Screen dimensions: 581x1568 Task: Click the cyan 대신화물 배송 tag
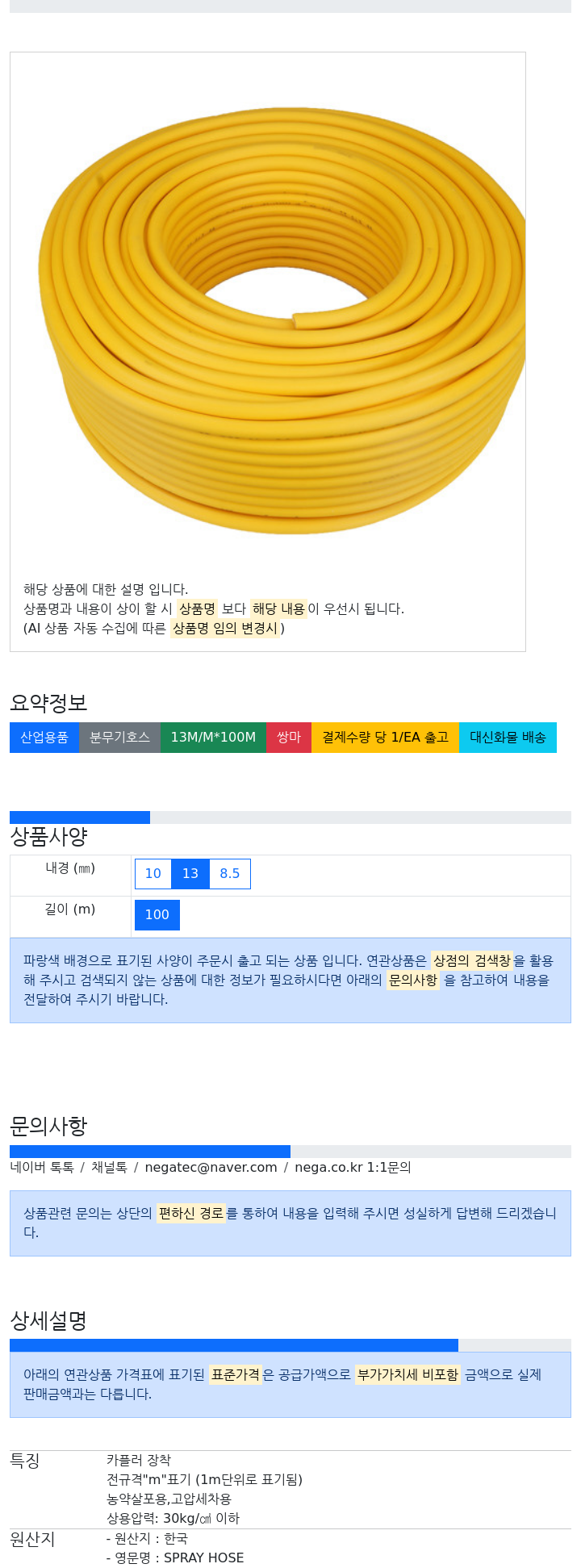pyautogui.click(x=508, y=738)
